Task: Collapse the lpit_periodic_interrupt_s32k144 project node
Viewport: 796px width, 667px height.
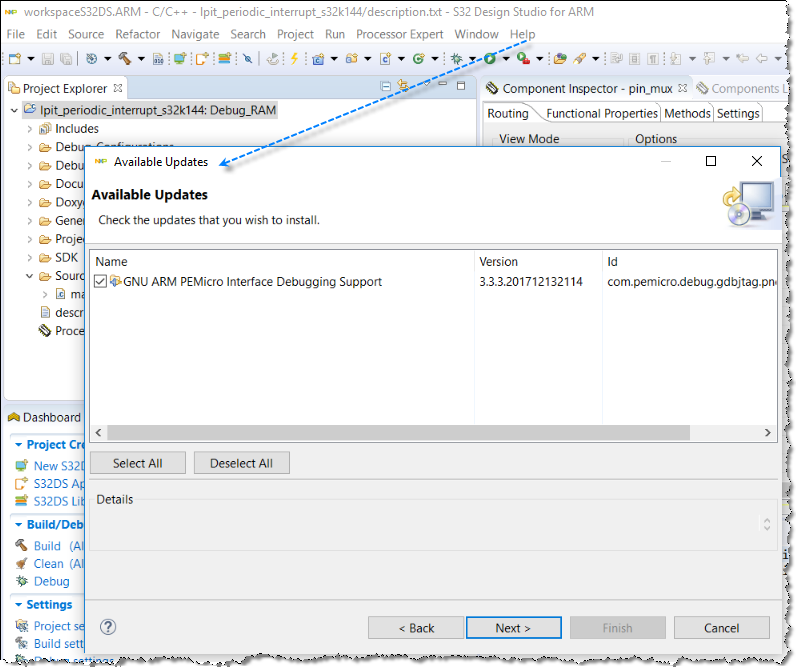Action: click(x=14, y=110)
